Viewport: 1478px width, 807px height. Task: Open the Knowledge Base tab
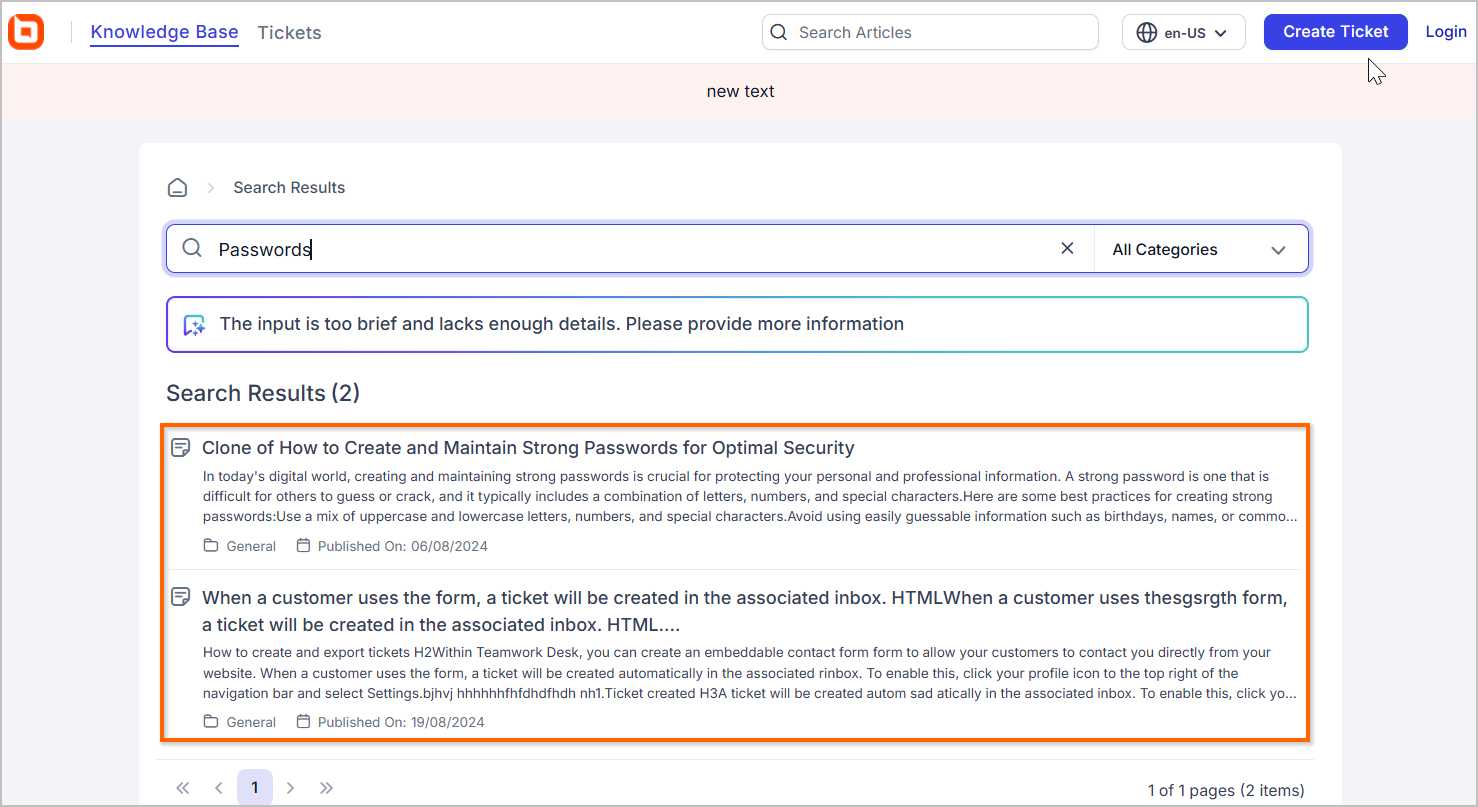(x=164, y=32)
